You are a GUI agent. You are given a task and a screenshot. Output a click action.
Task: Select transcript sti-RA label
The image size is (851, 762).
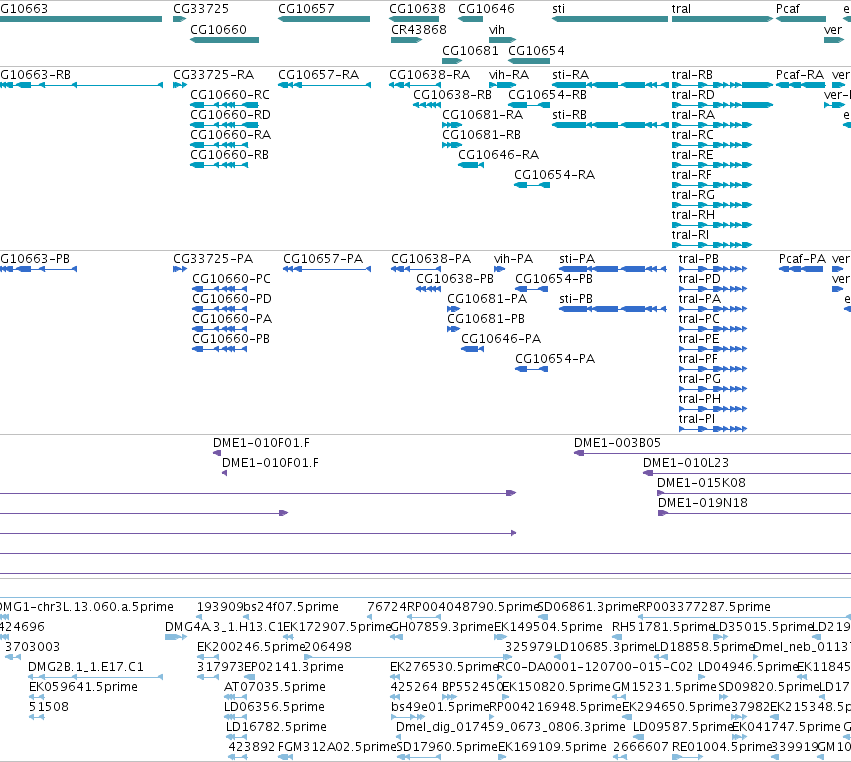click(x=570, y=74)
